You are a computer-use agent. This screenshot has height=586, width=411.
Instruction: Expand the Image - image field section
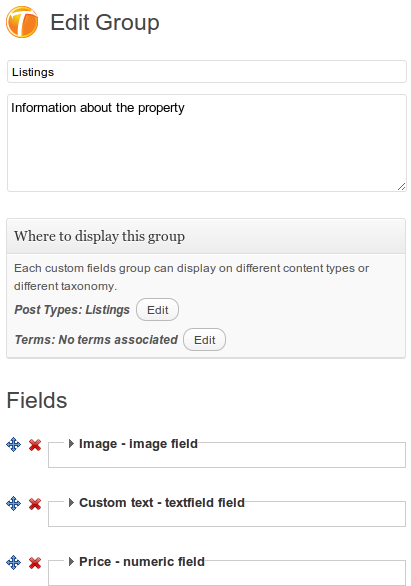coord(71,444)
